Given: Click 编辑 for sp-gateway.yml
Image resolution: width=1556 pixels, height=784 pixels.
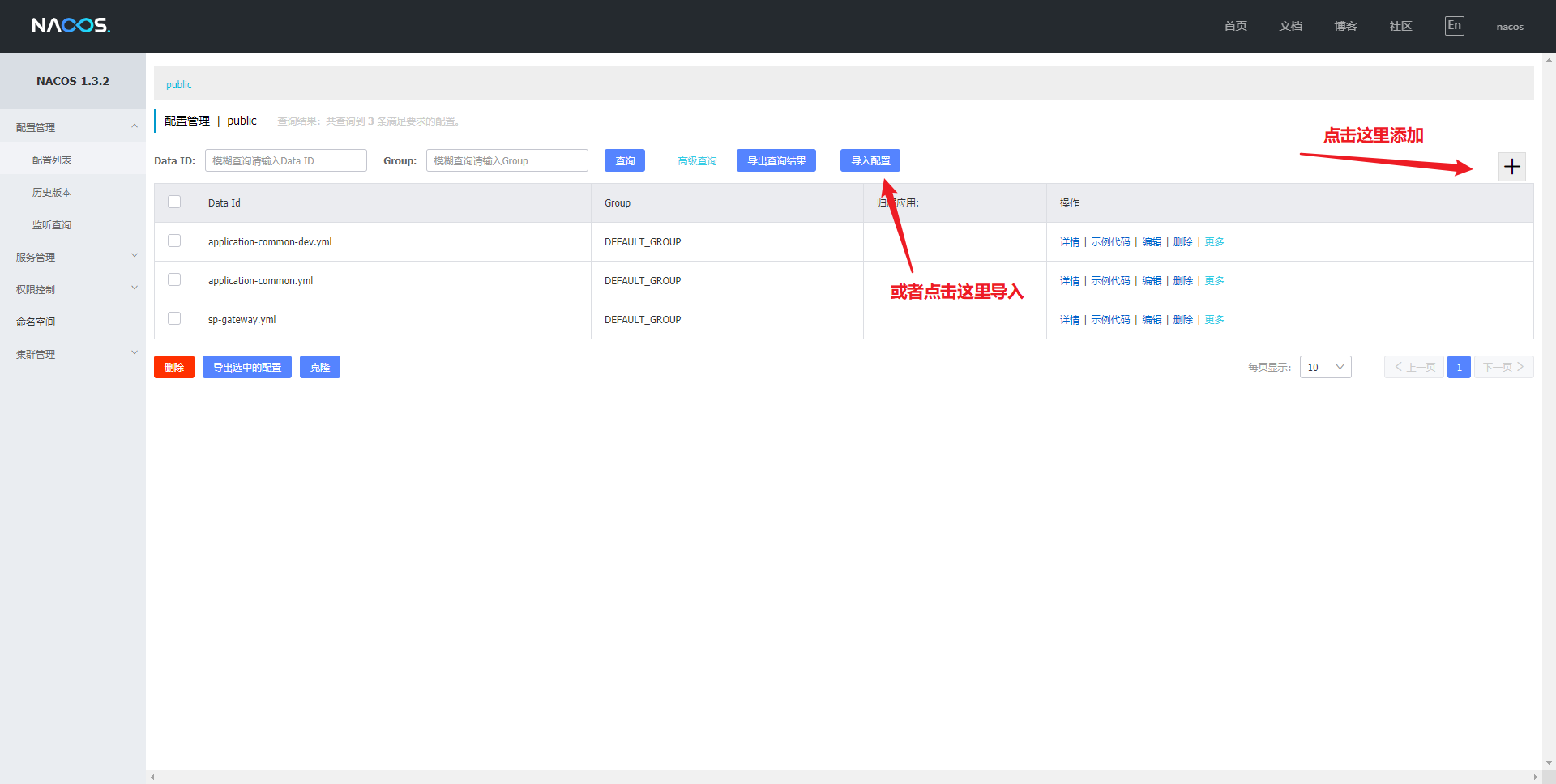Looking at the screenshot, I should 1152,320.
